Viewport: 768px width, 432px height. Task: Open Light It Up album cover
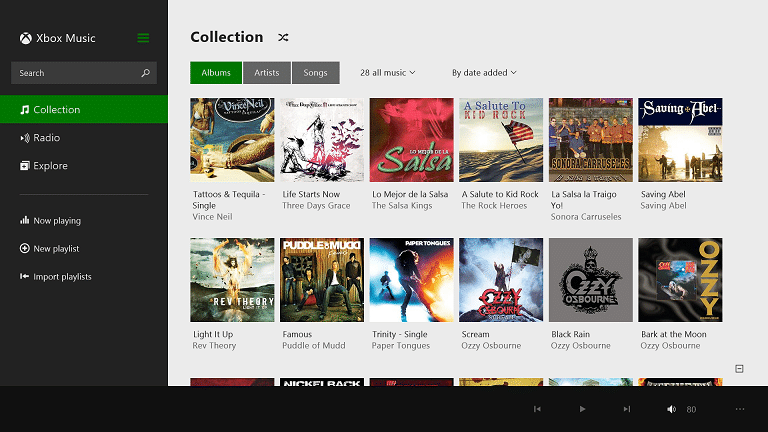tap(232, 280)
